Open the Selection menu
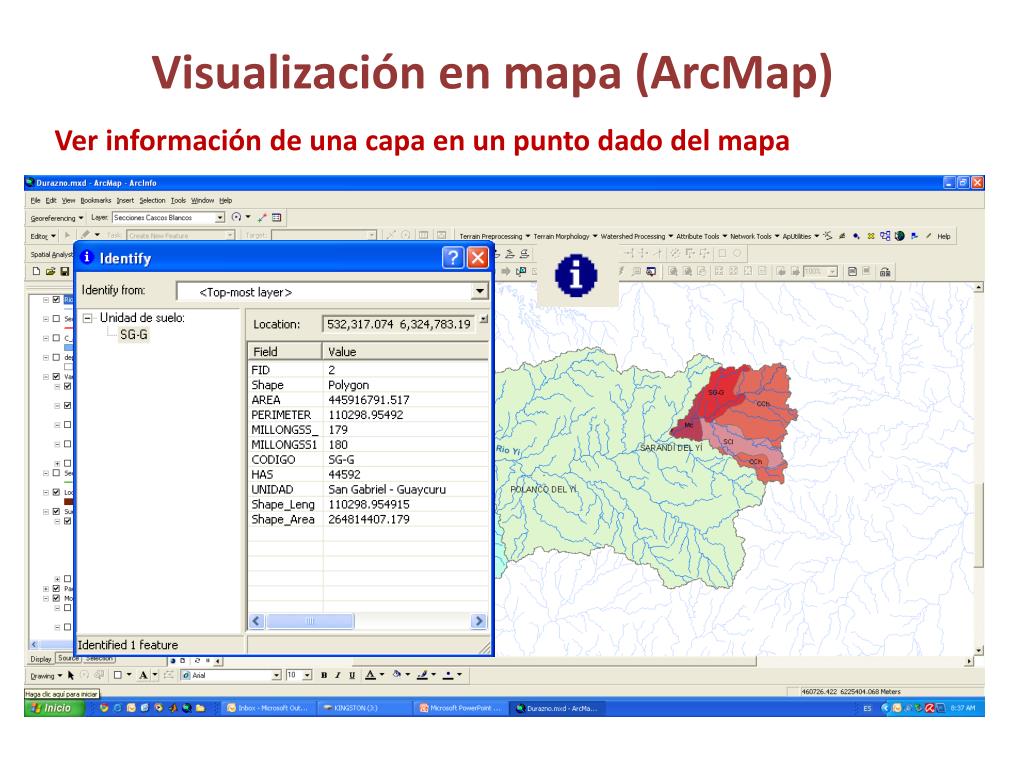This screenshot has width=1024, height=768. tap(152, 200)
